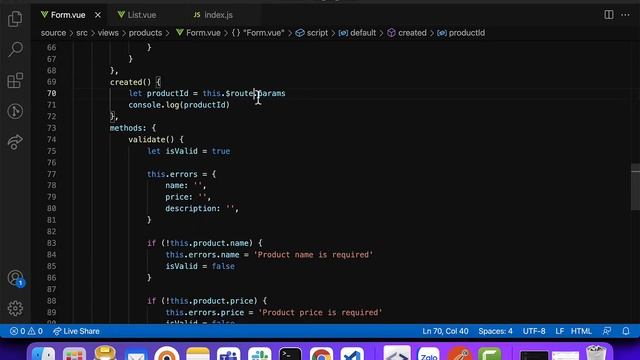The height and width of the screenshot is (360, 640).
Task: Open the Source Control view icon
Action: point(15,111)
